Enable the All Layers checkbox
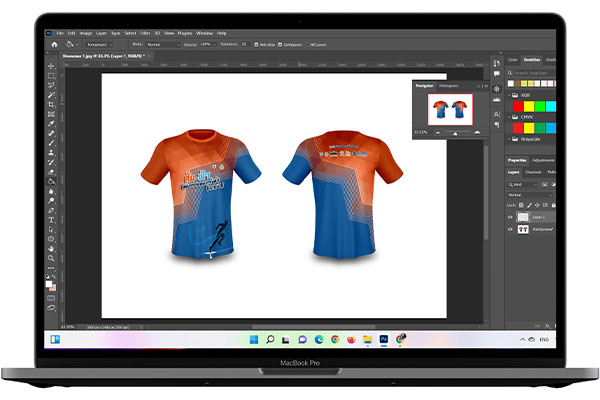 pos(307,45)
